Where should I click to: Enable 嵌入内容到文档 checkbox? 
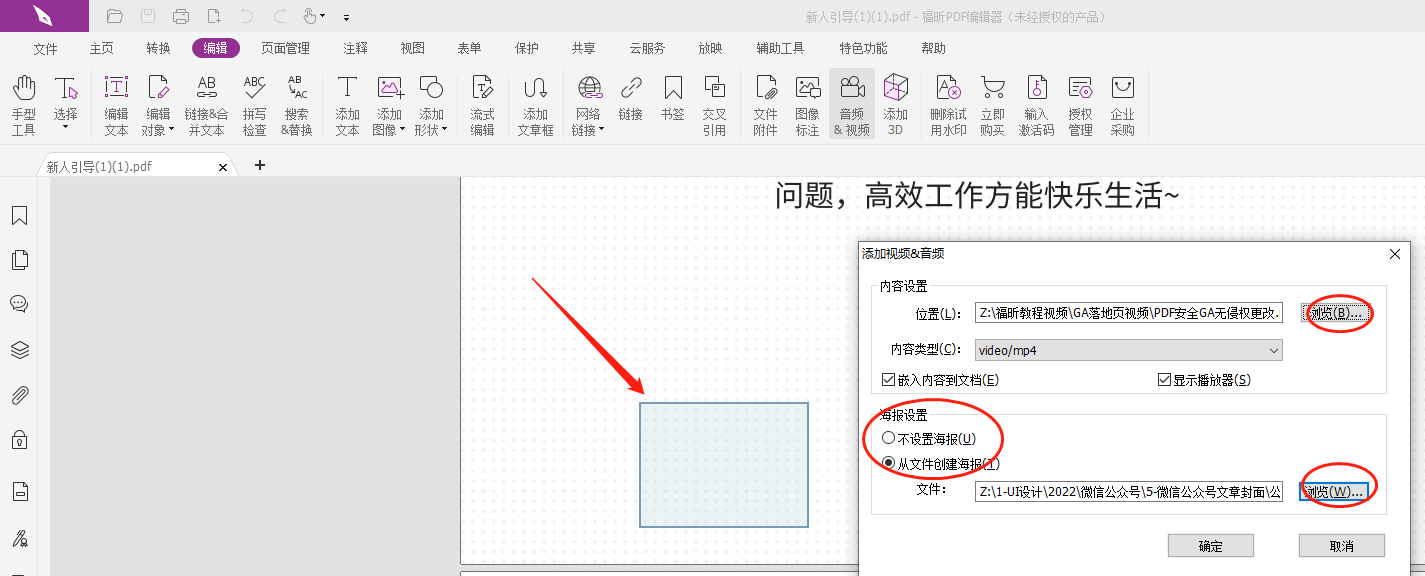[x=889, y=379]
